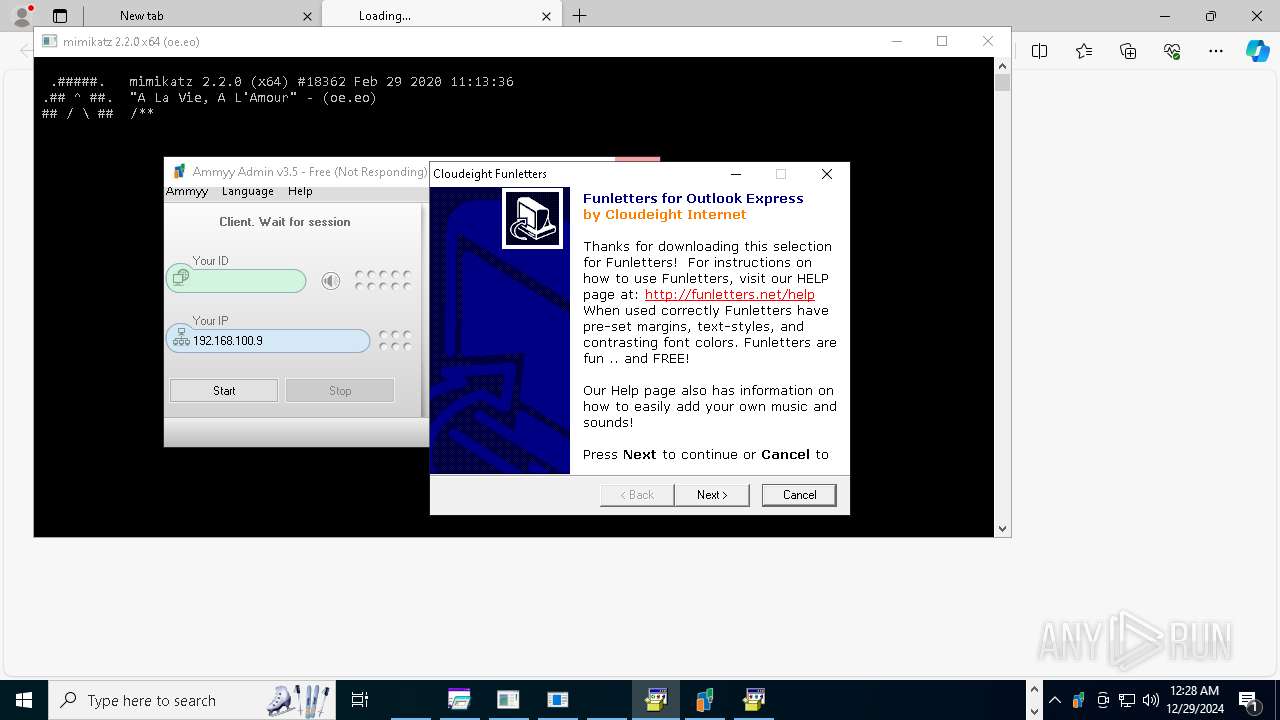Image resolution: width=1280 pixels, height=720 pixels.
Task: Open the Copilot icon in Edge
Action: click(x=1257, y=51)
